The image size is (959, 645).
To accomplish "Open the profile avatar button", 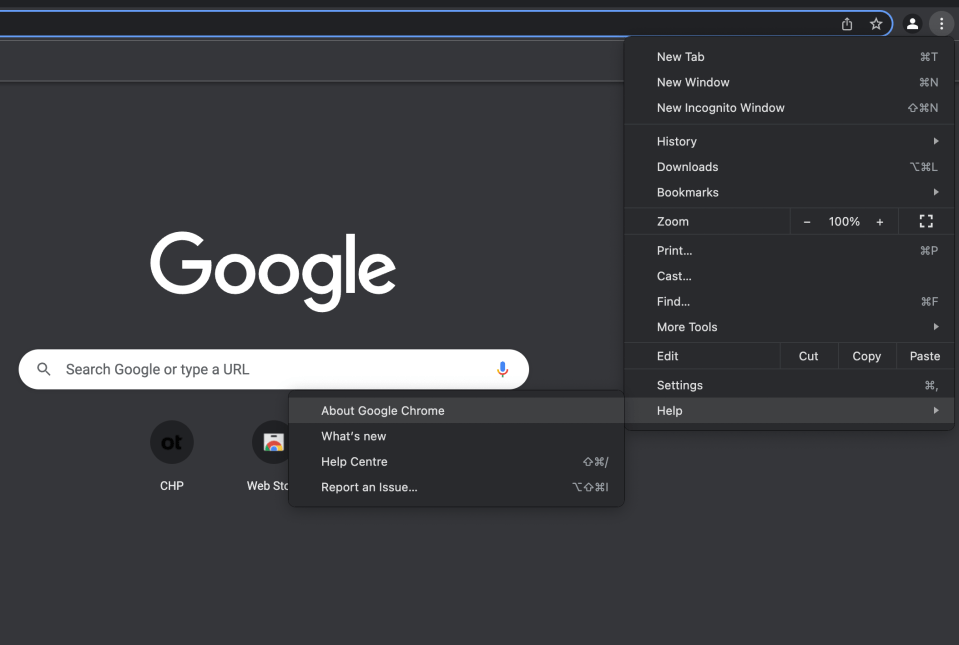I will [x=912, y=24].
